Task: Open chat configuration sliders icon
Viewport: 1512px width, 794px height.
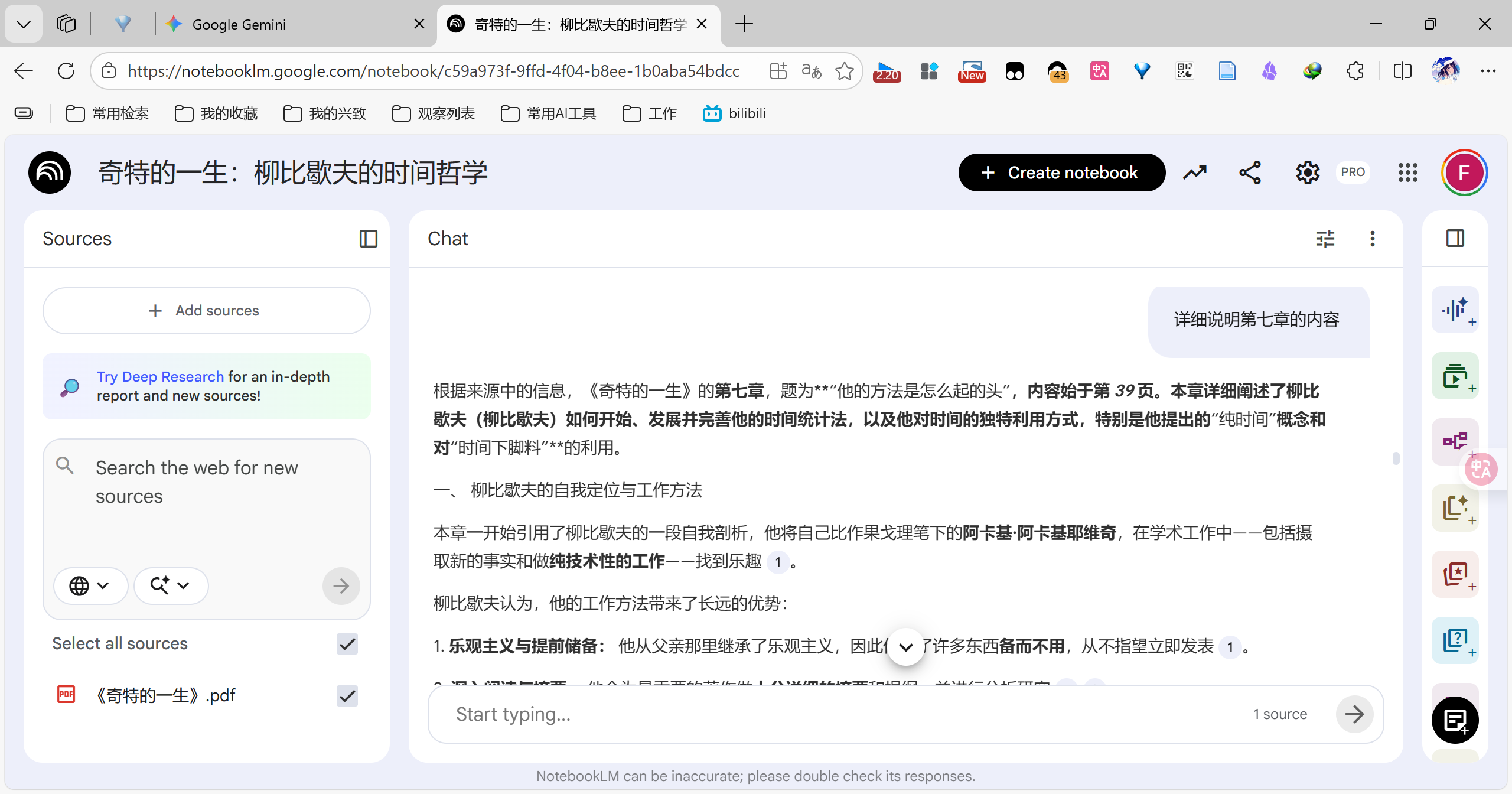Action: coord(1325,239)
